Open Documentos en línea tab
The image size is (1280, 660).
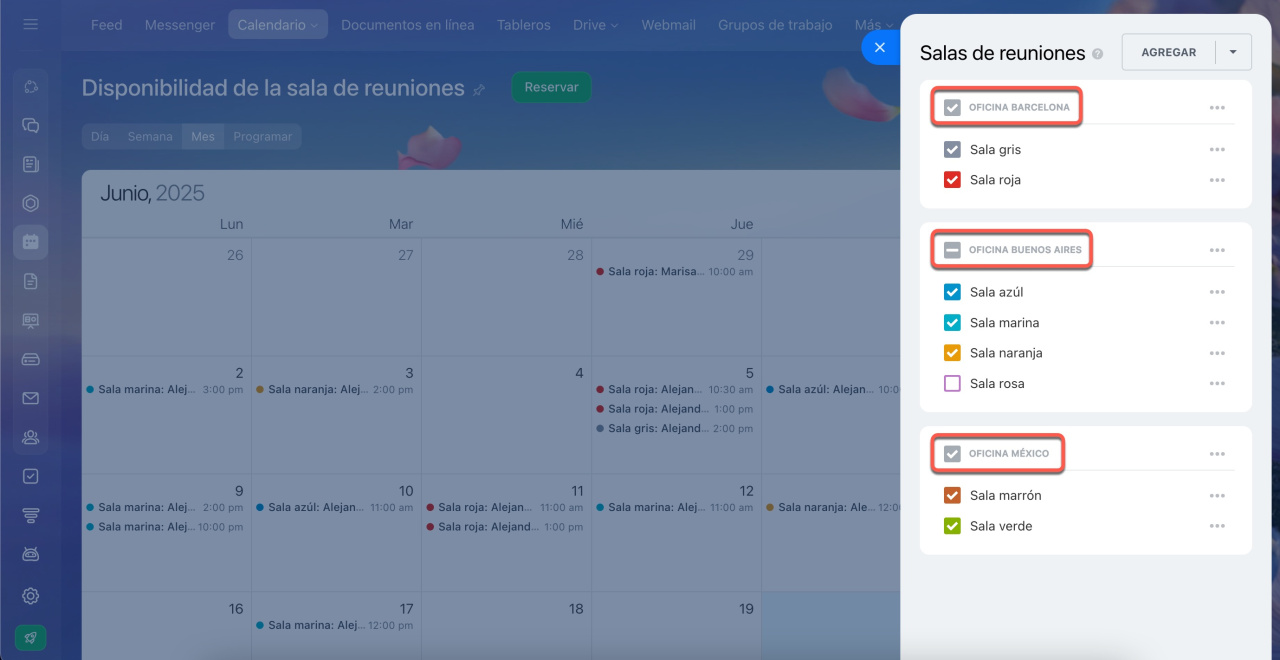[408, 25]
